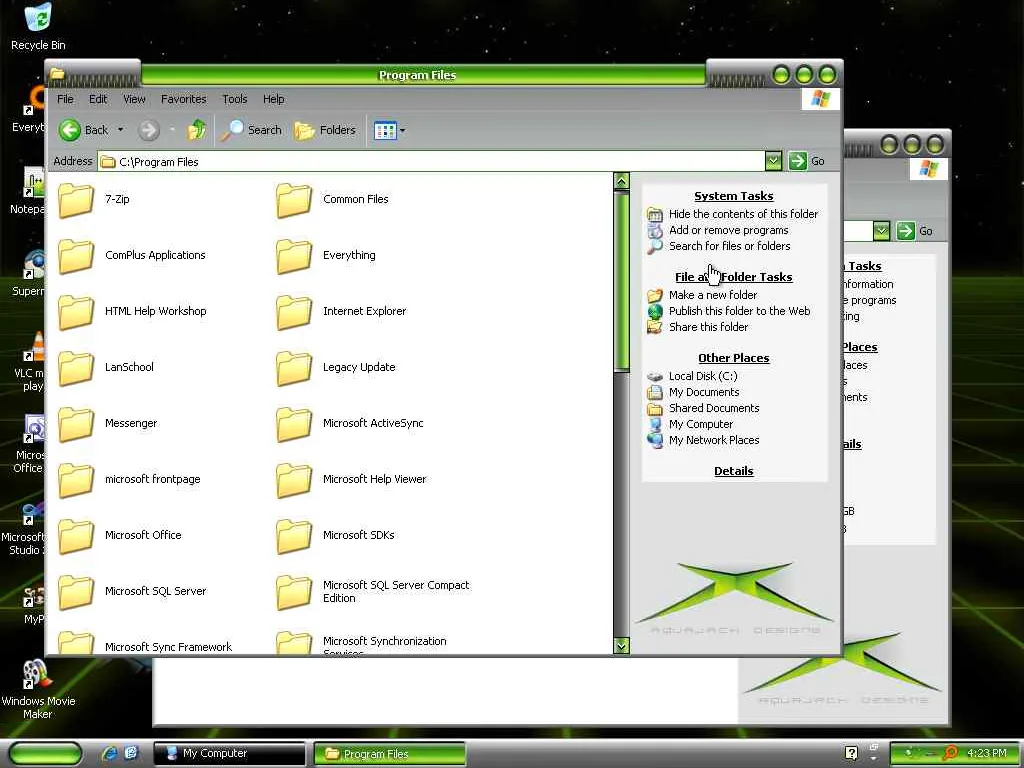Click the Forward arrow button
The width and height of the screenshot is (1024, 768).
tap(148, 130)
